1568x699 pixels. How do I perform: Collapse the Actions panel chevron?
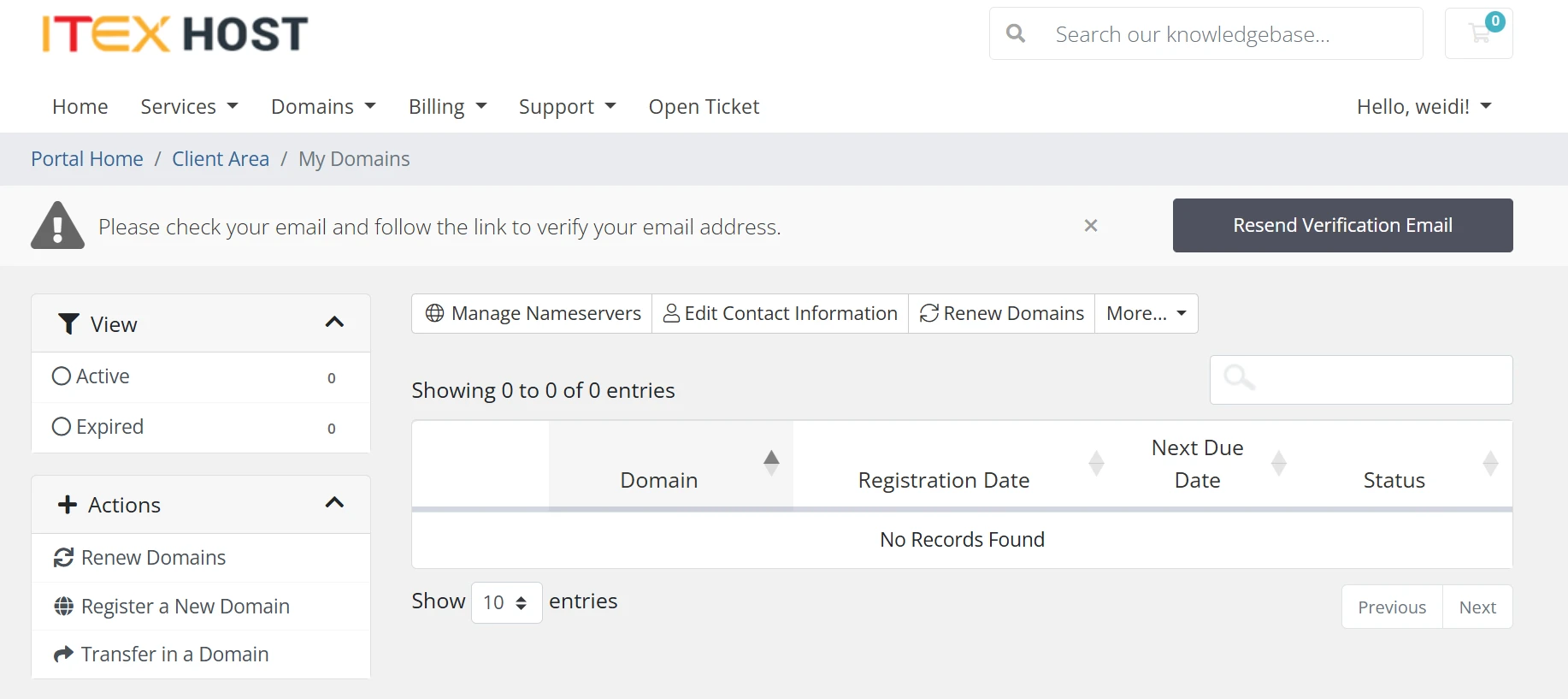334,503
